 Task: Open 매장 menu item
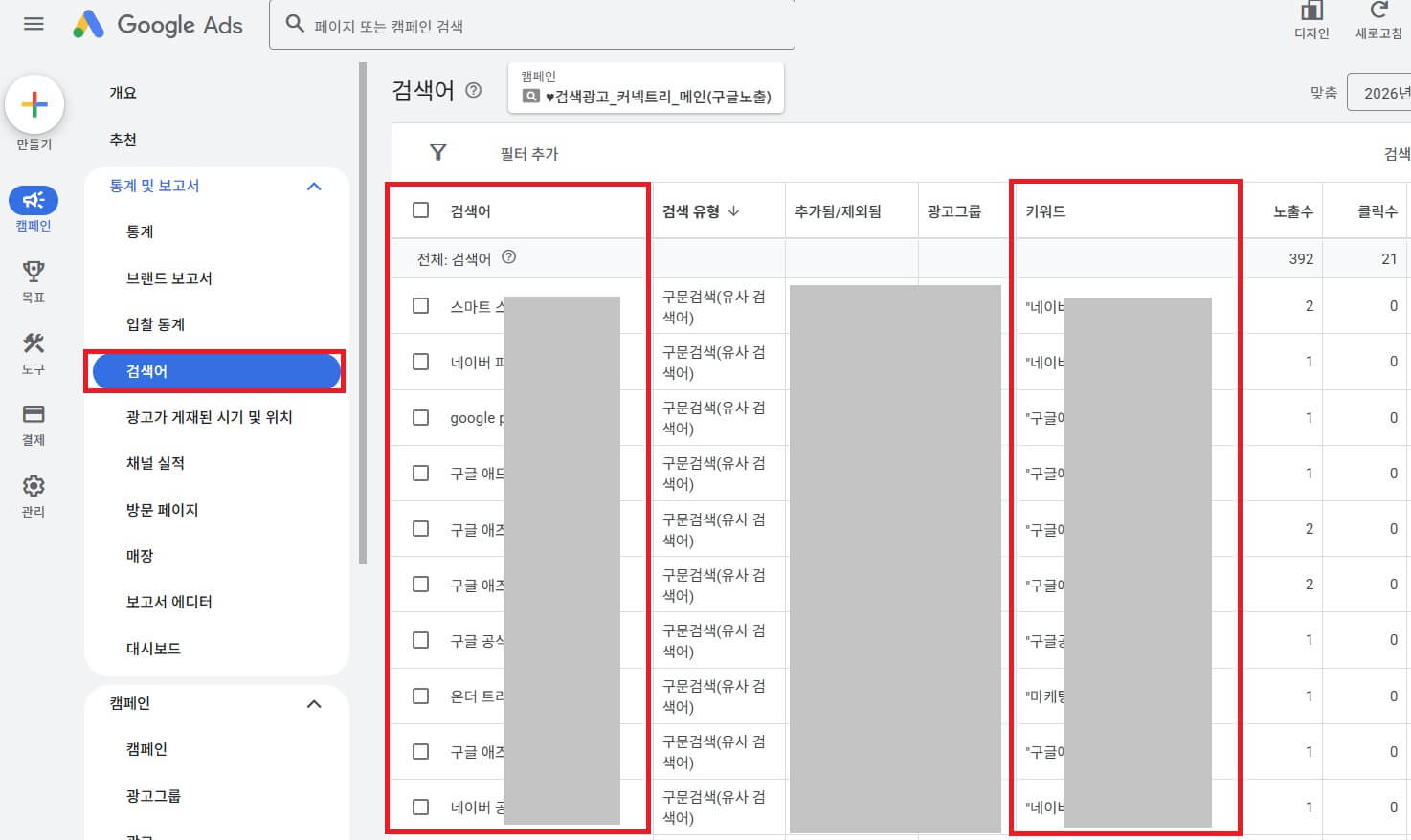(140, 556)
